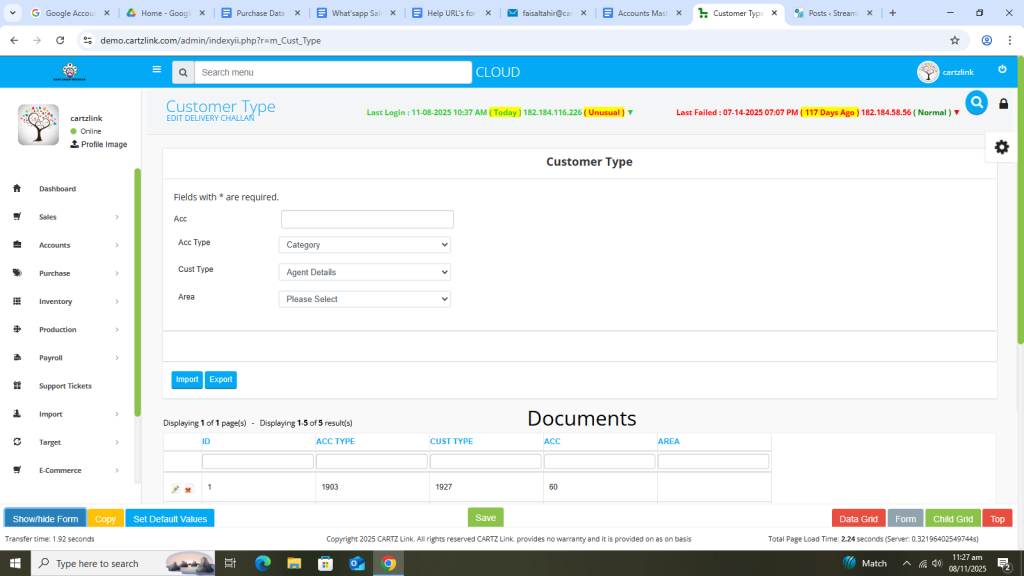
Task: Open Dashboard in the sidebar
Action: tap(57, 189)
